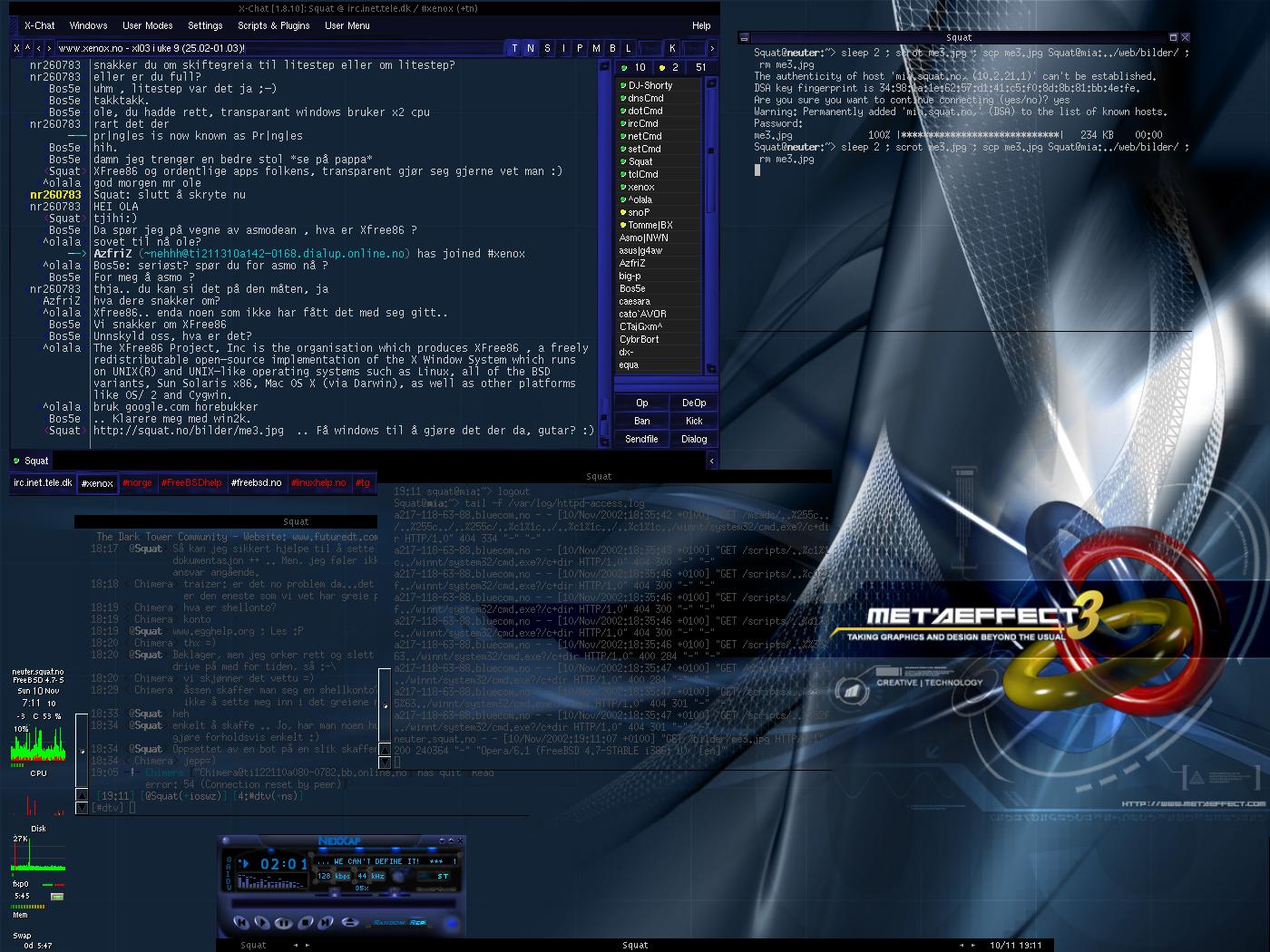Click the user list vertical scrollbar
1270x952 pixels.
(x=709, y=225)
